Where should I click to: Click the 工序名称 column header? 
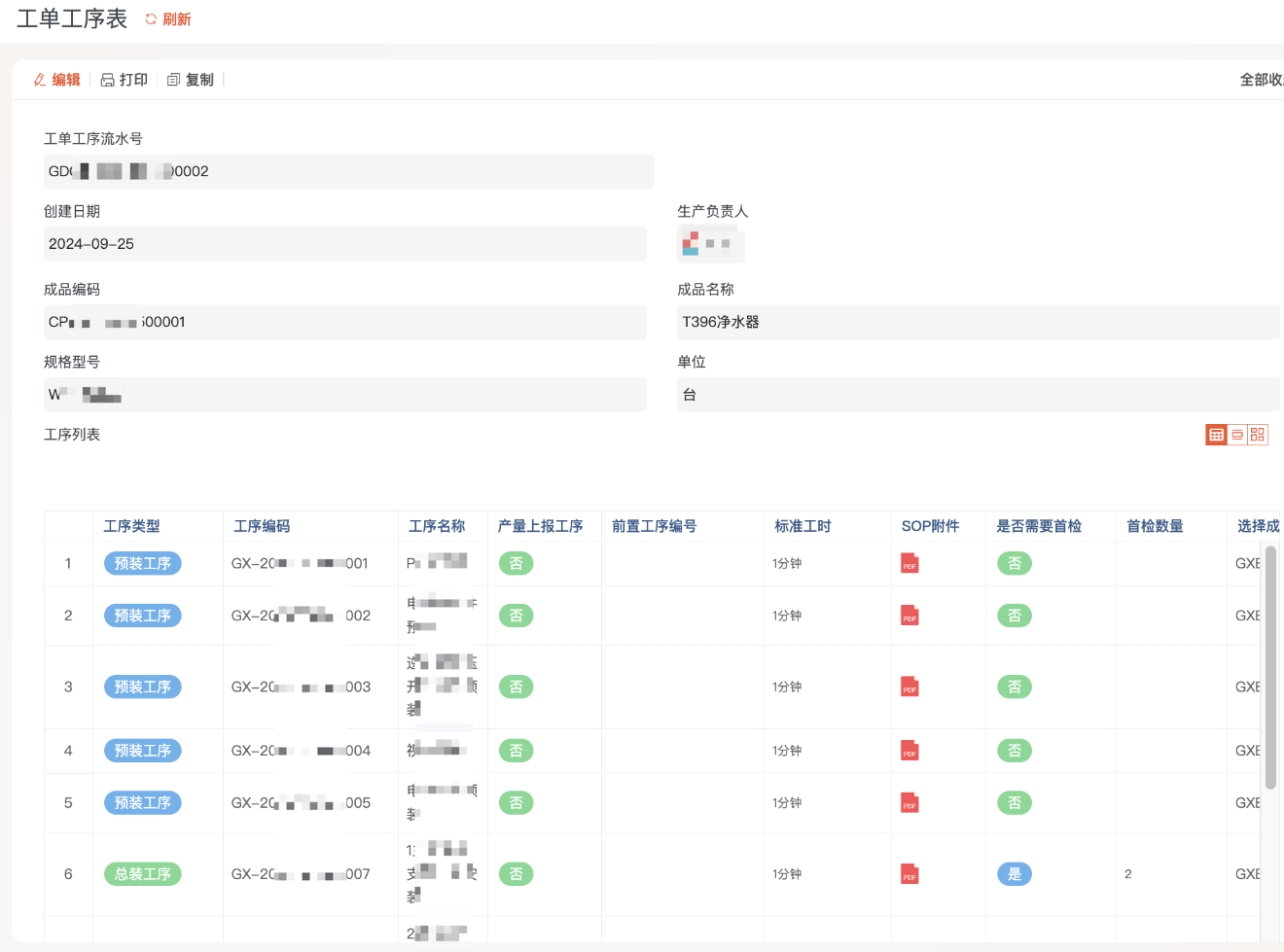[x=437, y=526]
